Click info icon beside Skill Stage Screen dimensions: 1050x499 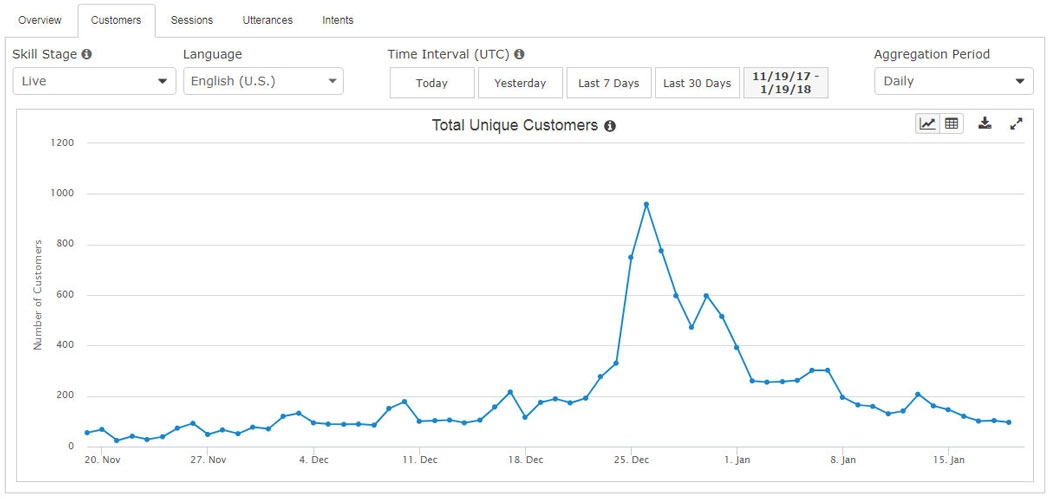click(86, 54)
